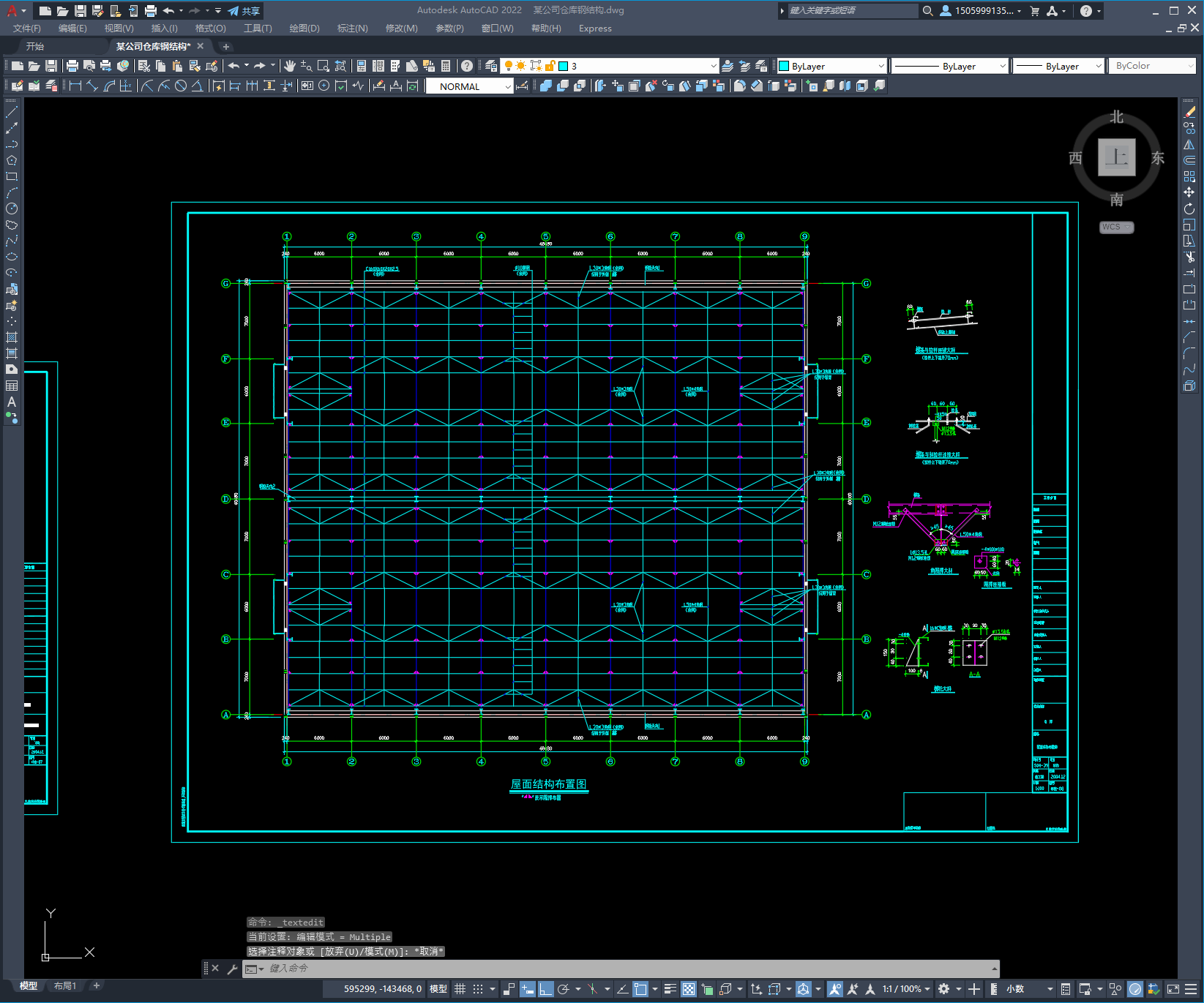Select the Line tool in draw toolbar
This screenshot has width=1204, height=1003.
(x=12, y=113)
